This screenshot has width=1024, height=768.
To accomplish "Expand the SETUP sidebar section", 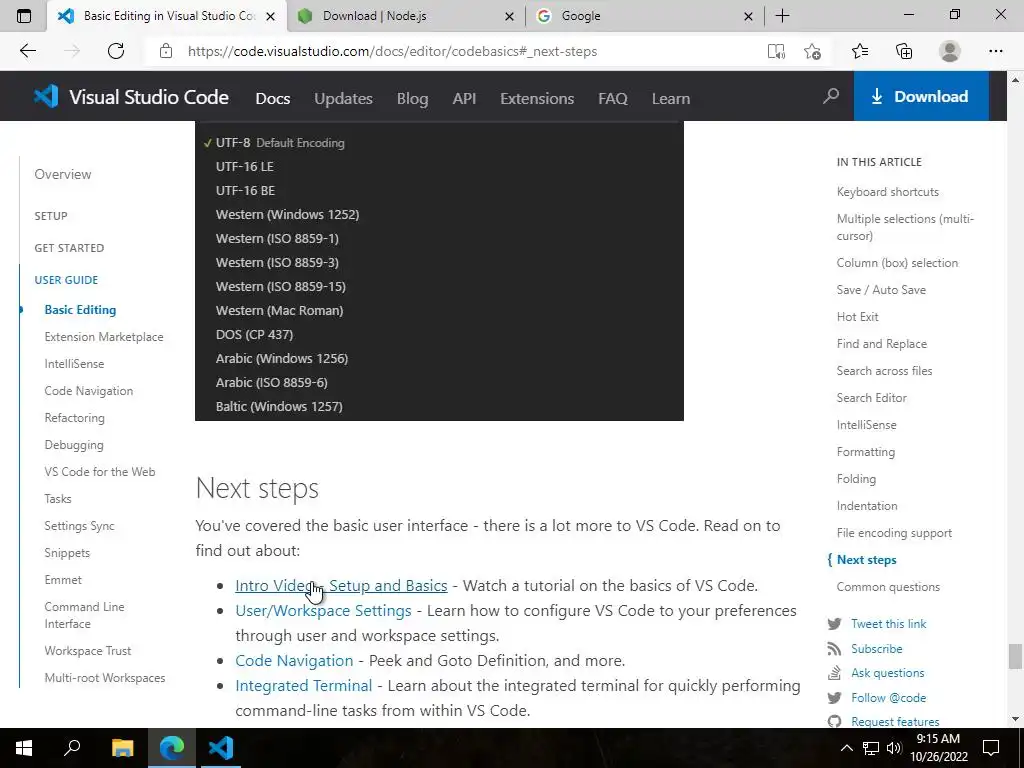I will tap(51, 216).
